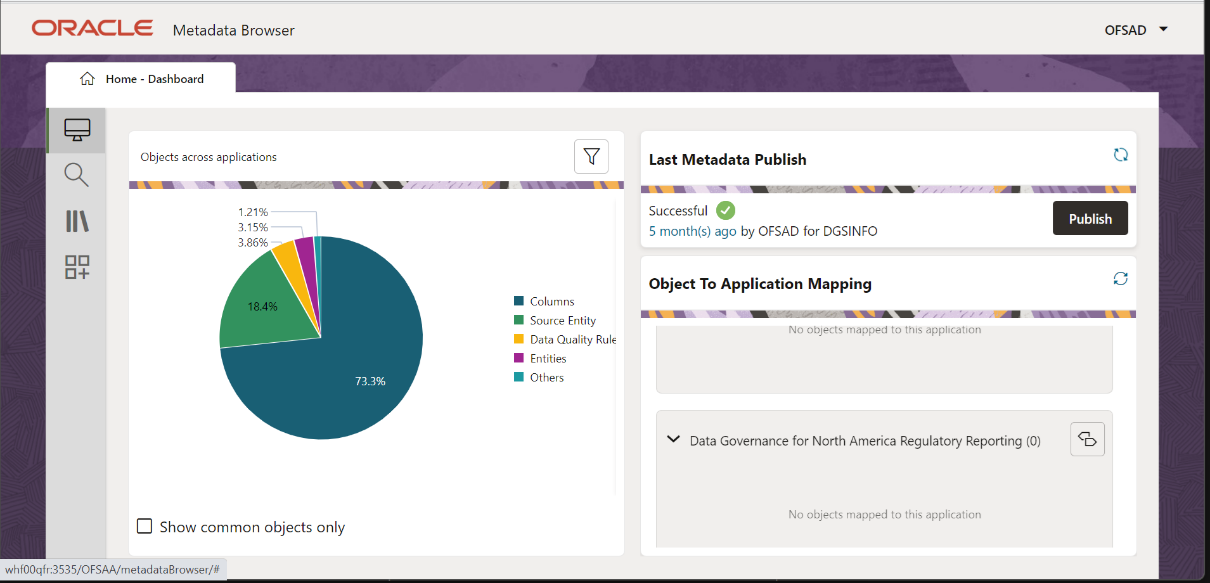Open the Dashboard monitor icon in sidebar
1210x583 pixels.
tap(77, 130)
